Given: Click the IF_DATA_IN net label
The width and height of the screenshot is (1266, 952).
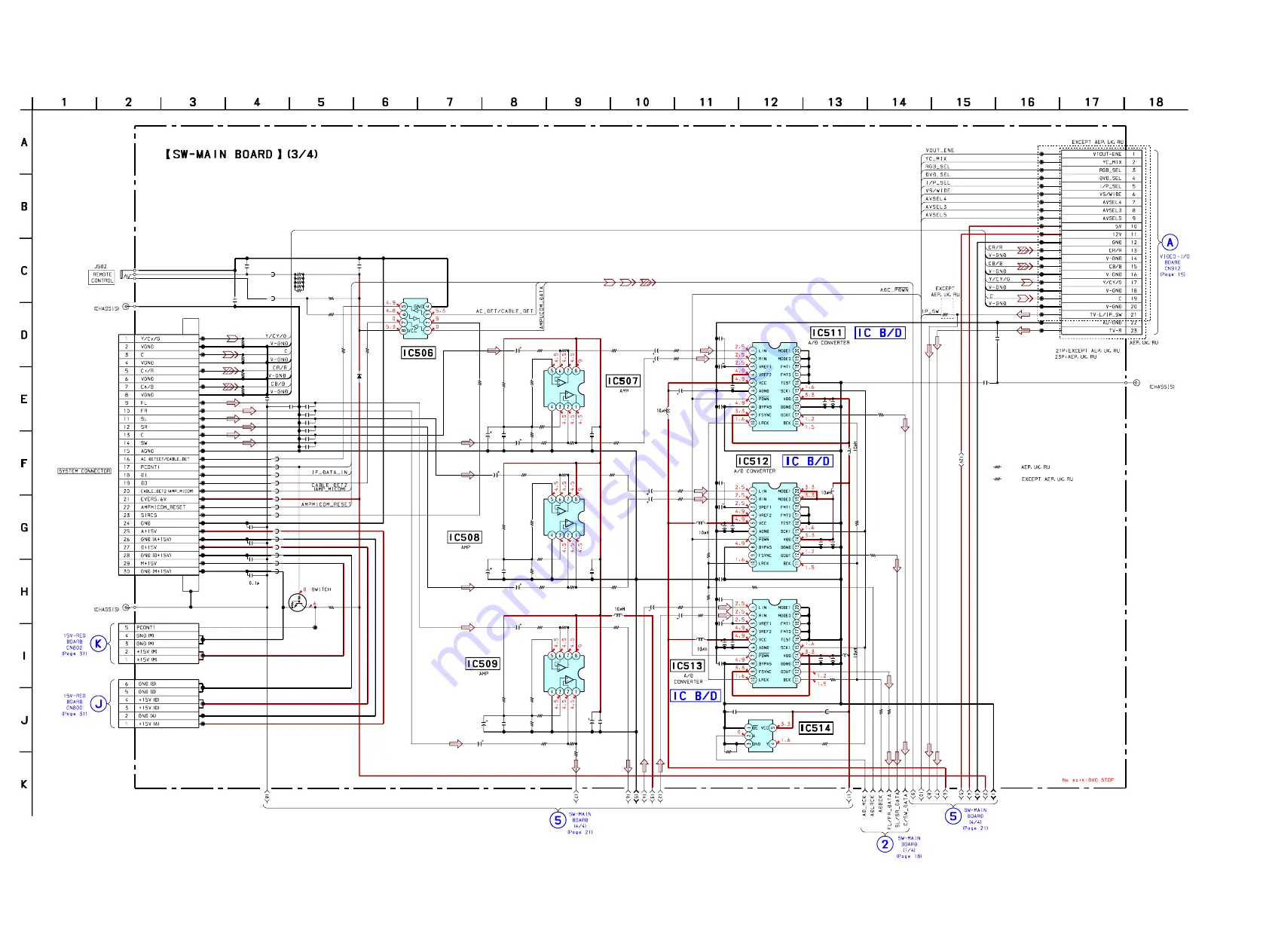Looking at the screenshot, I should tap(330, 473).
